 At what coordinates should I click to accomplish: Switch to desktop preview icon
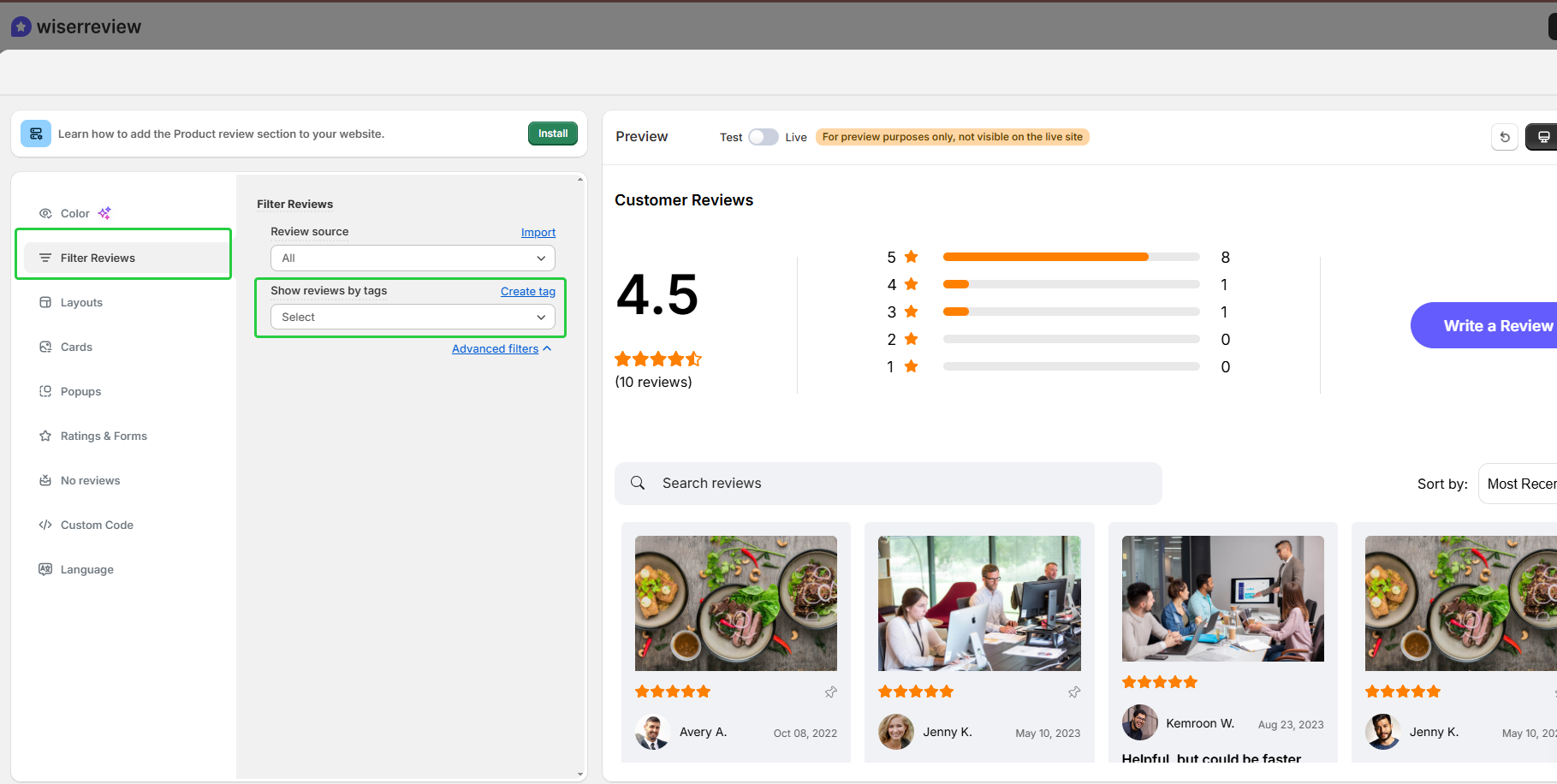click(x=1542, y=137)
